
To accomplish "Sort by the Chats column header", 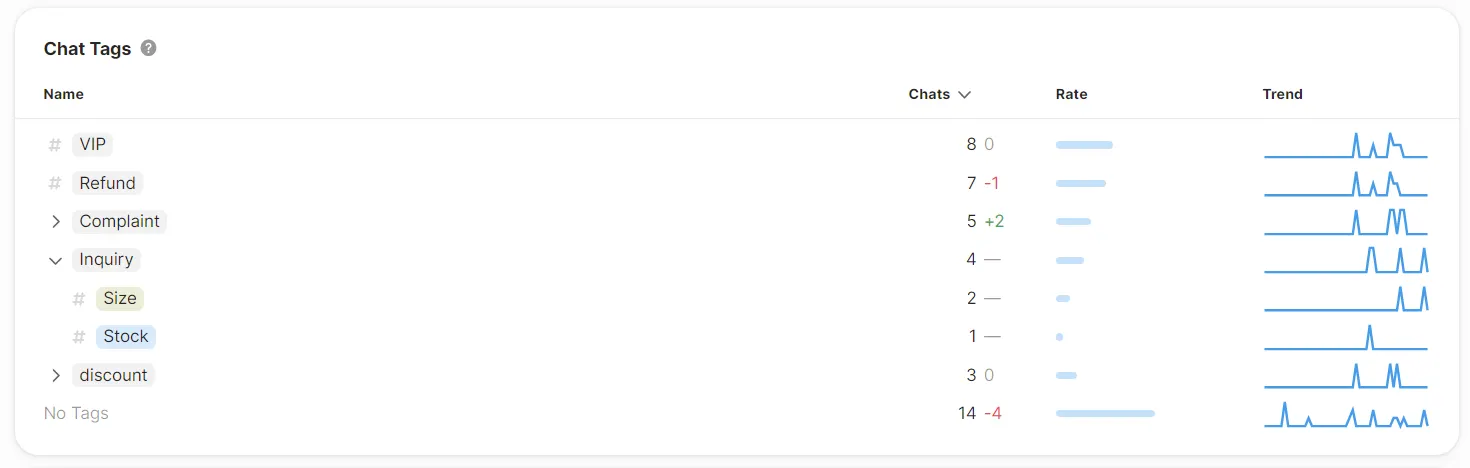I will (x=939, y=94).
